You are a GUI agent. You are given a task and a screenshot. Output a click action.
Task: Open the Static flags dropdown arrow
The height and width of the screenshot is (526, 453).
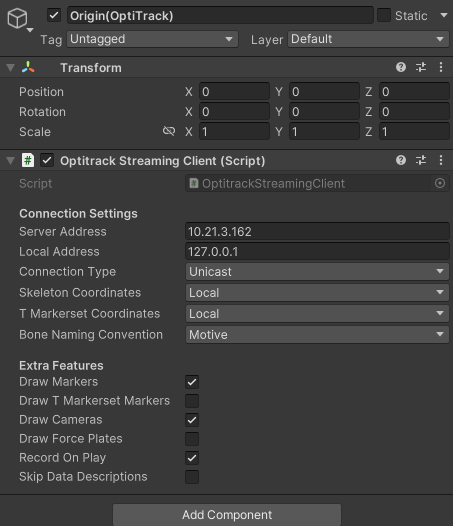[444, 15]
